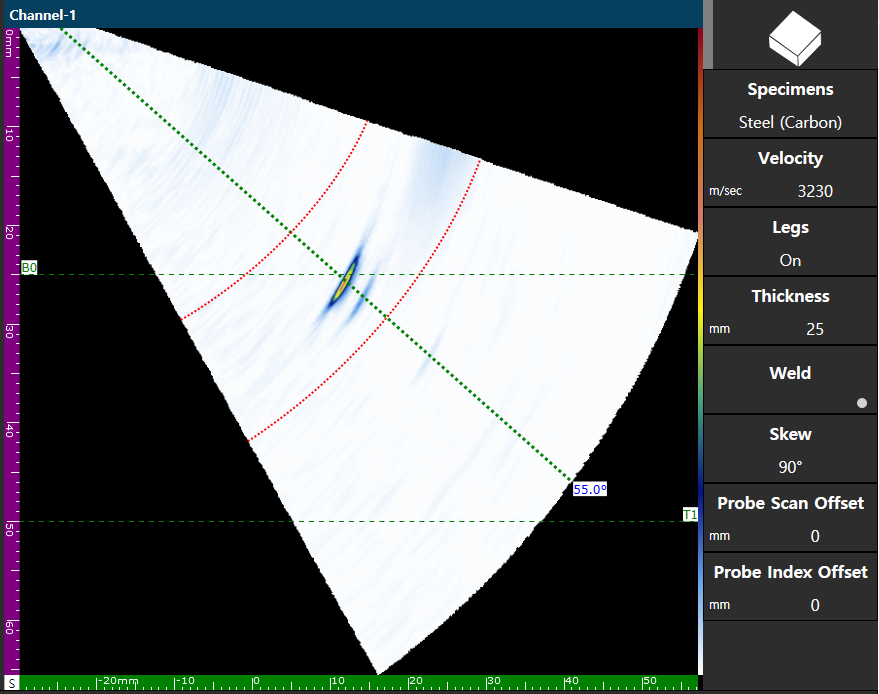879x694 pixels.
Task: Select the B0 leg marker label
Action: (29, 268)
